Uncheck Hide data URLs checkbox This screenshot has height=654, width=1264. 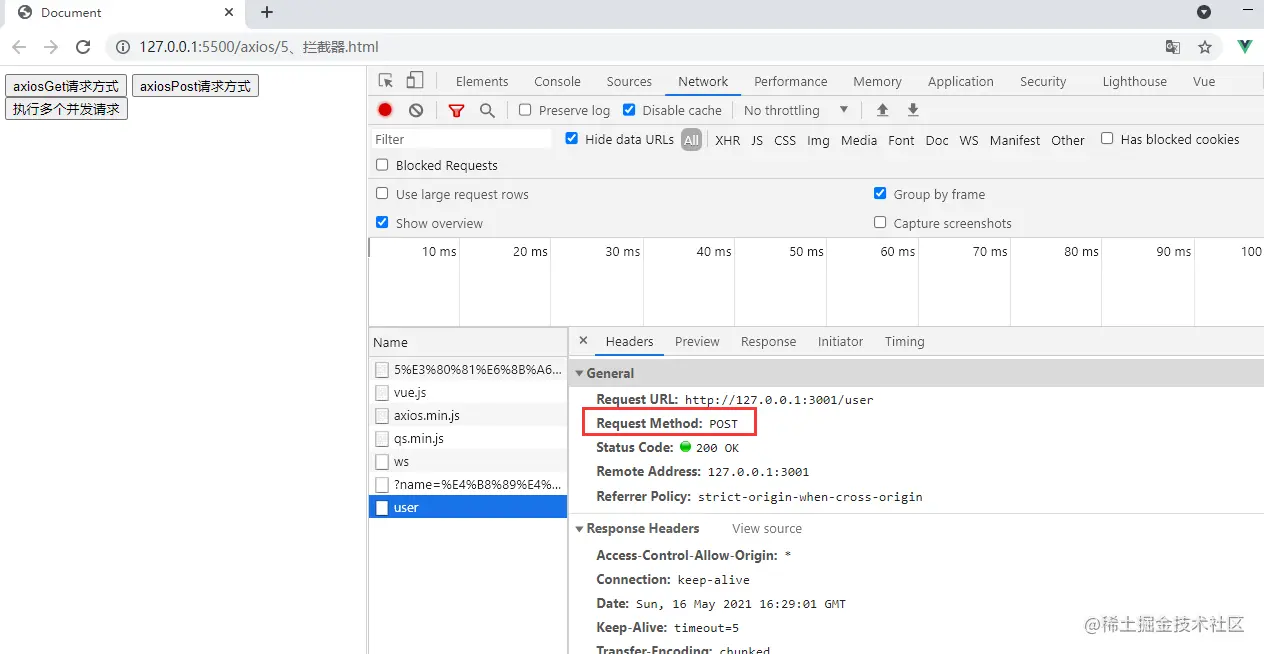point(572,139)
